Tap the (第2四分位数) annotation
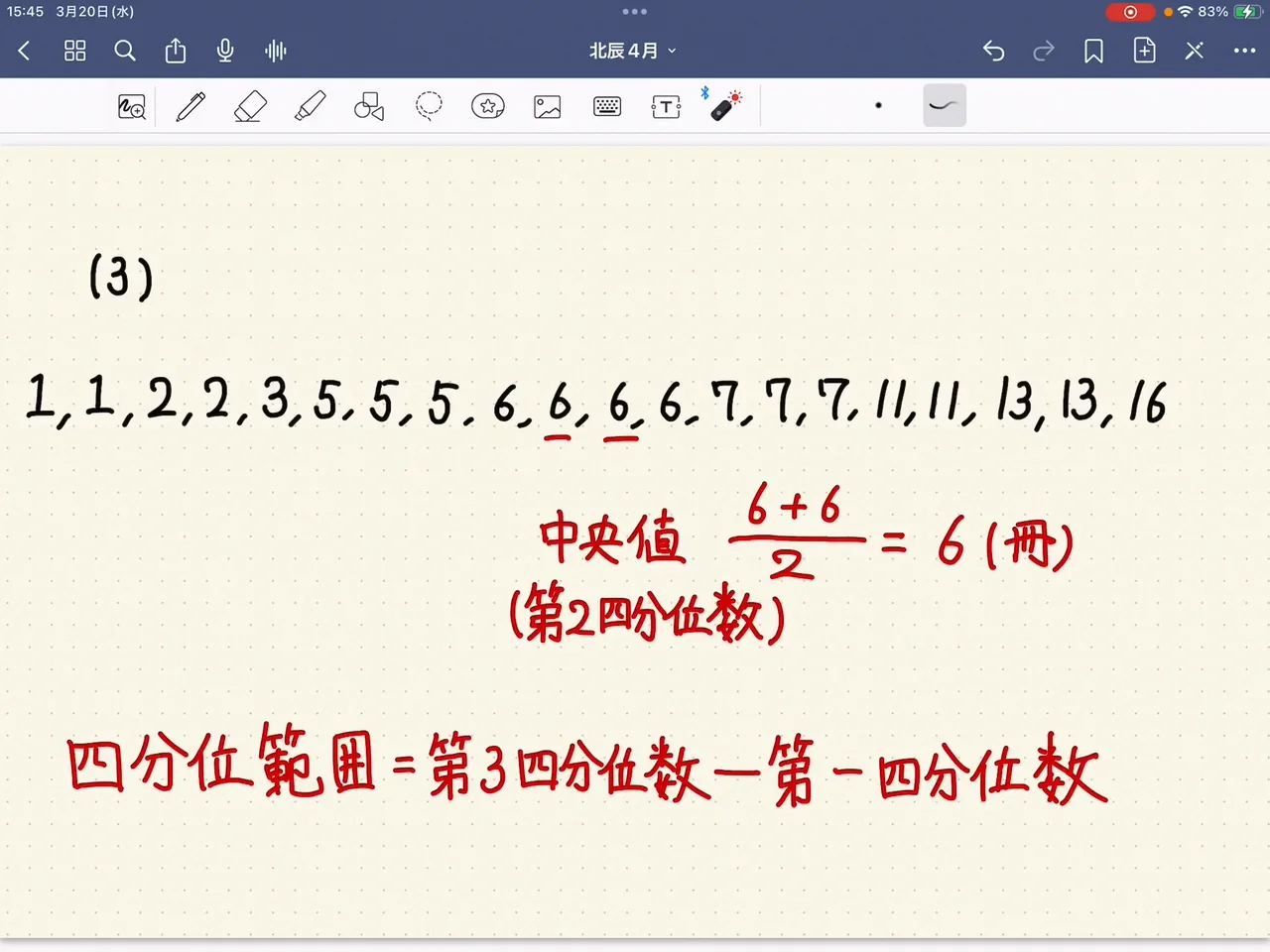The image size is (1270, 952). pos(647,616)
